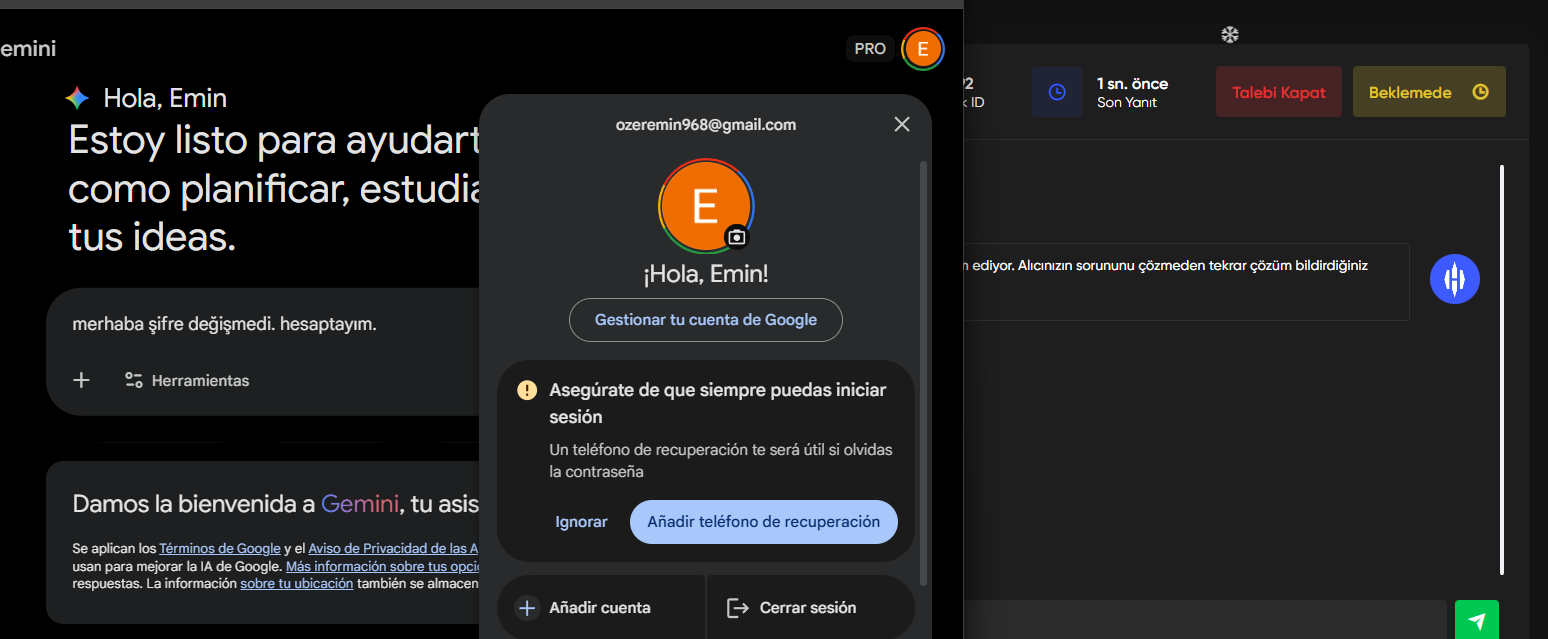Click the Gemini sparkle star icon
Viewport: 1548px width, 639px height.
click(x=77, y=98)
